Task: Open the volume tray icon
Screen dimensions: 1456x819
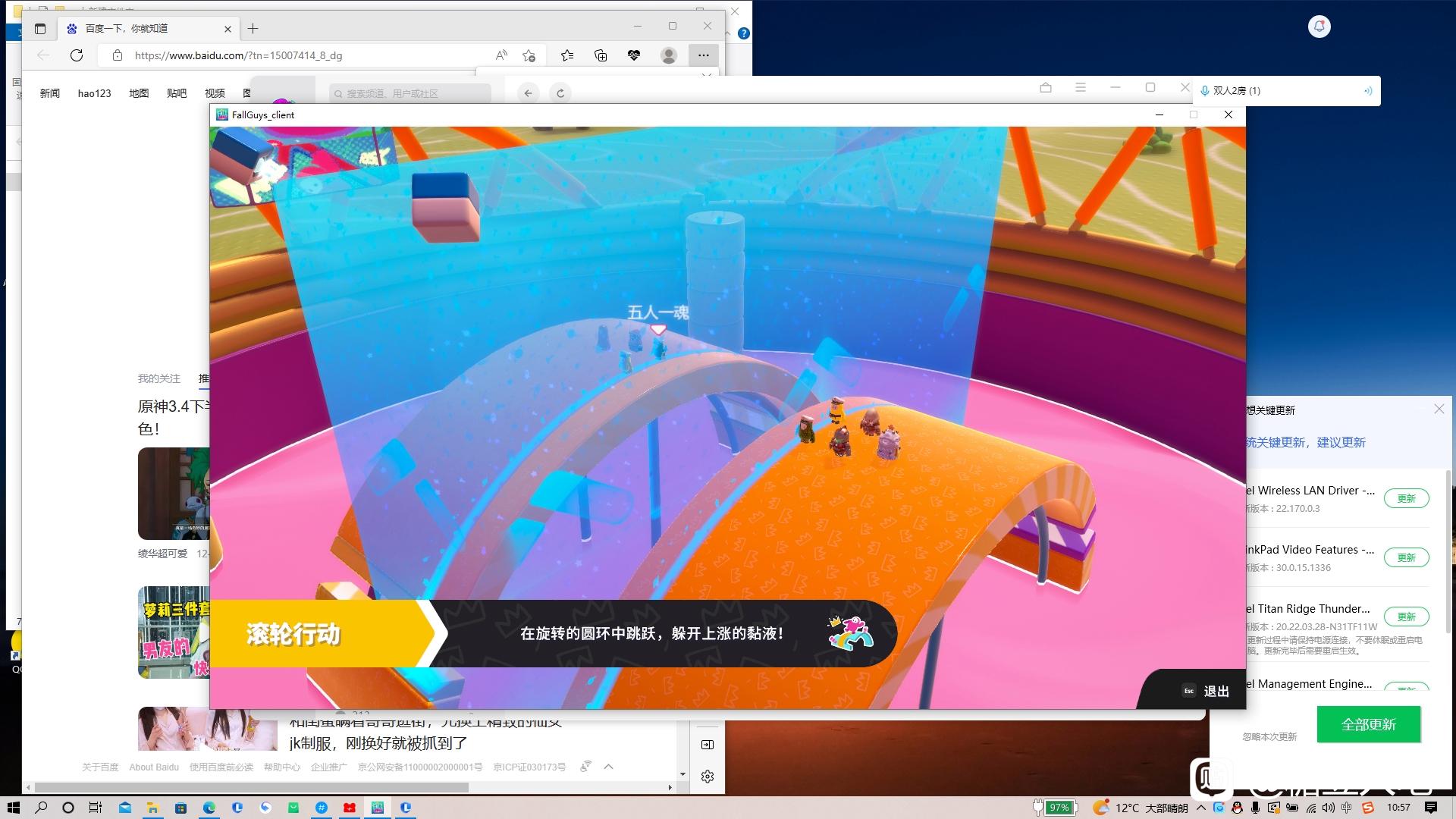Action: coord(1329,808)
